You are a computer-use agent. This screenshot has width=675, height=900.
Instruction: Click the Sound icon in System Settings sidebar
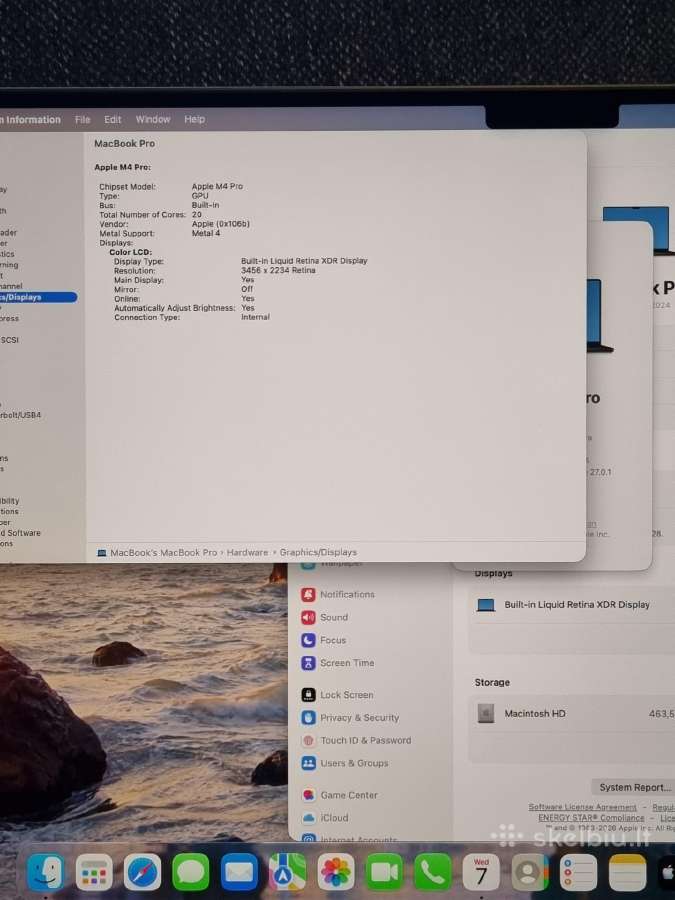click(308, 618)
